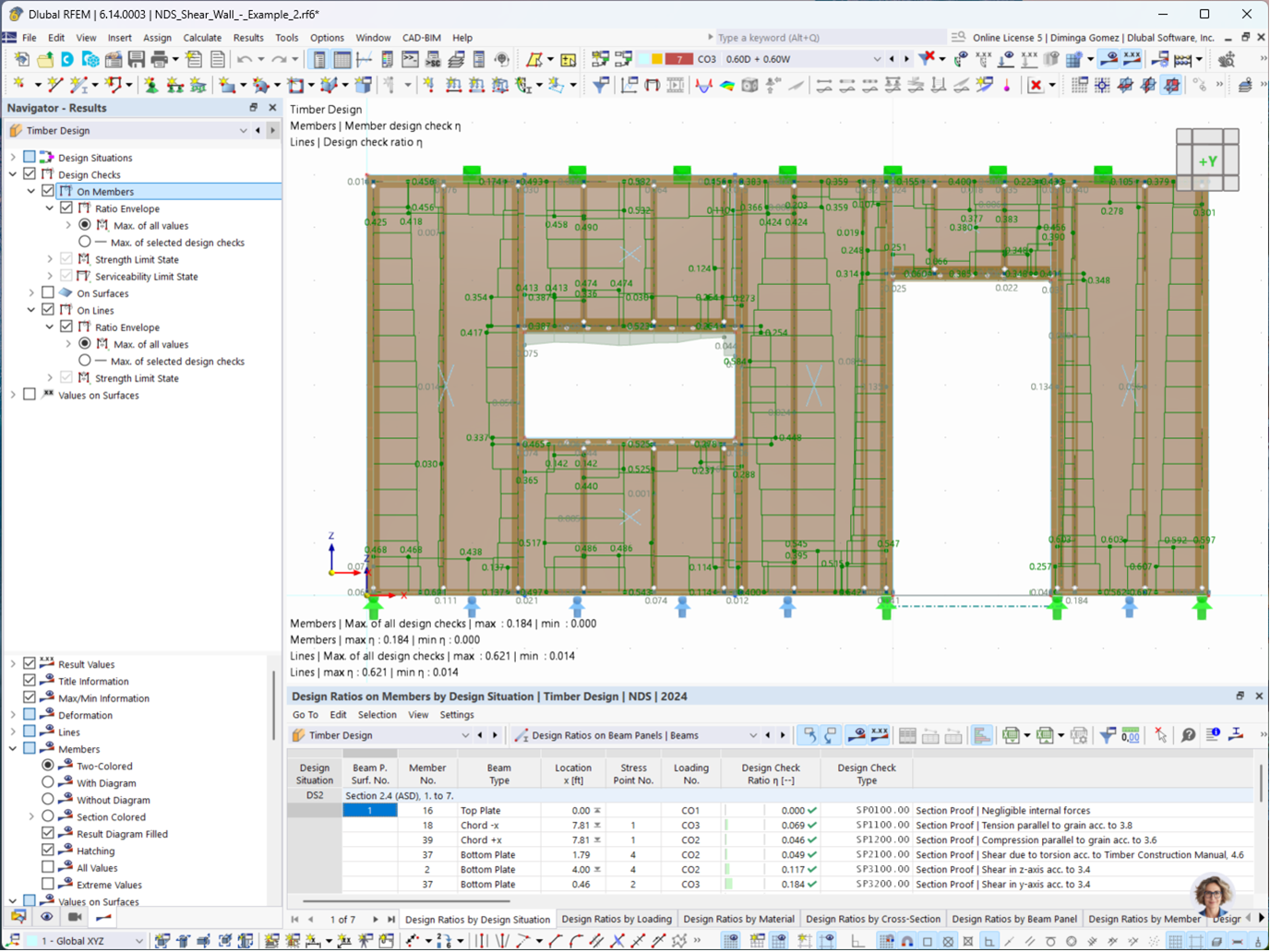1270x952 pixels.
Task: Toggle the On Surfaces checkbox
Action: (x=48, y=293)
